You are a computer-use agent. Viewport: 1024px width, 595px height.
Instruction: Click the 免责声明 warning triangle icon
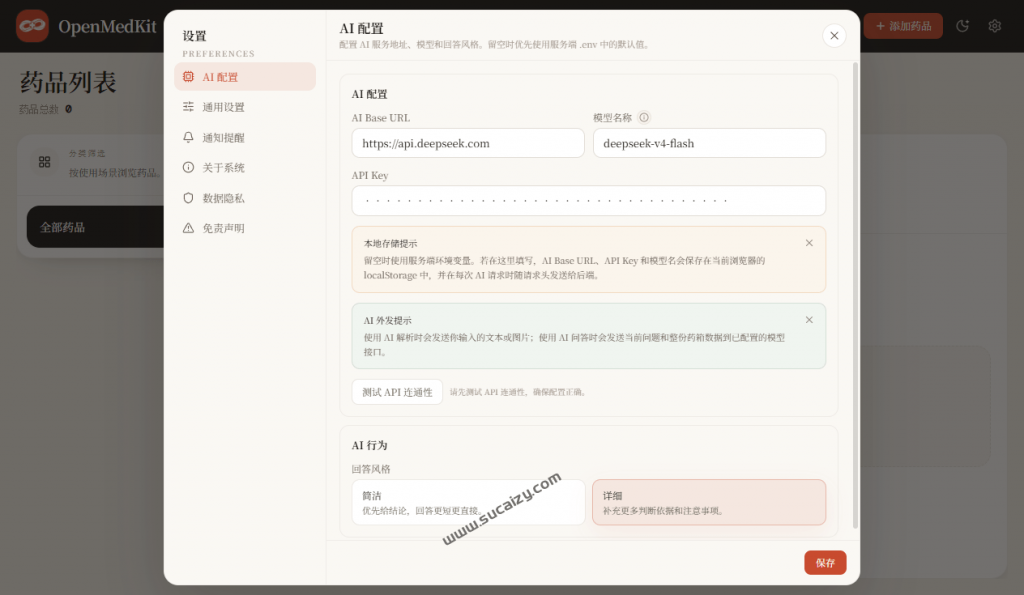(x=188, y=228)
